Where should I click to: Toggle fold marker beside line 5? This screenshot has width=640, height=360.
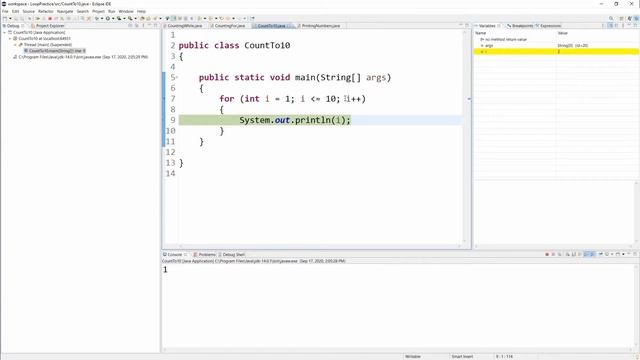pyautogui.click(x=177, y=77)
